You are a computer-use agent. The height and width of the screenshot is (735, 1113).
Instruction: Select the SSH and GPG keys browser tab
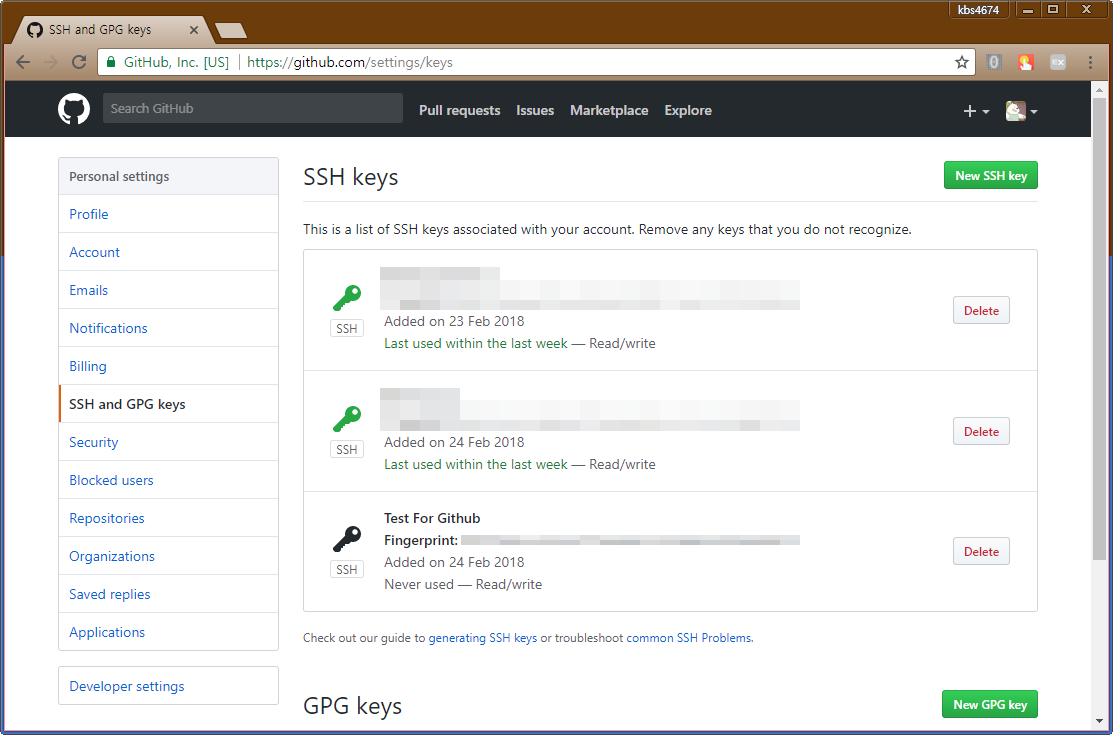click(x=110, y=30)
